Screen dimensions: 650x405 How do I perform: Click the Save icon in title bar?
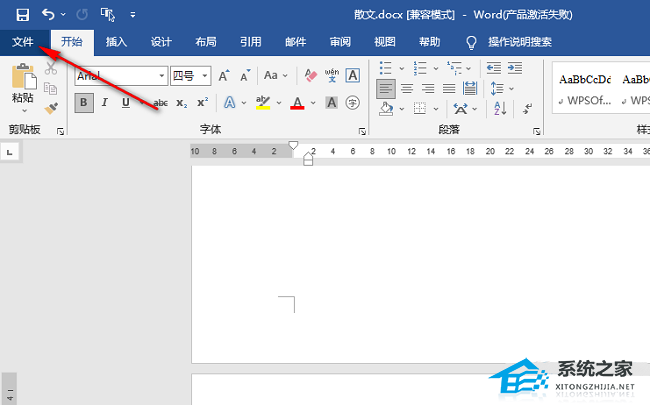(x=23, y=15)
